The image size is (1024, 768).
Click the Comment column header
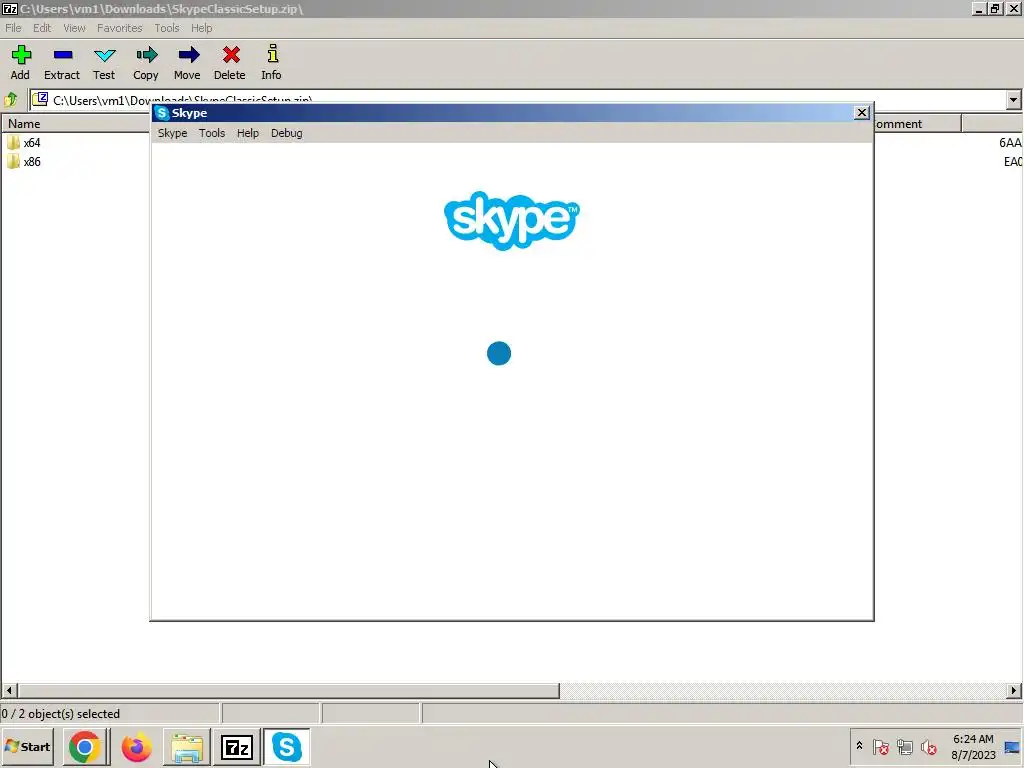point(917,123)
